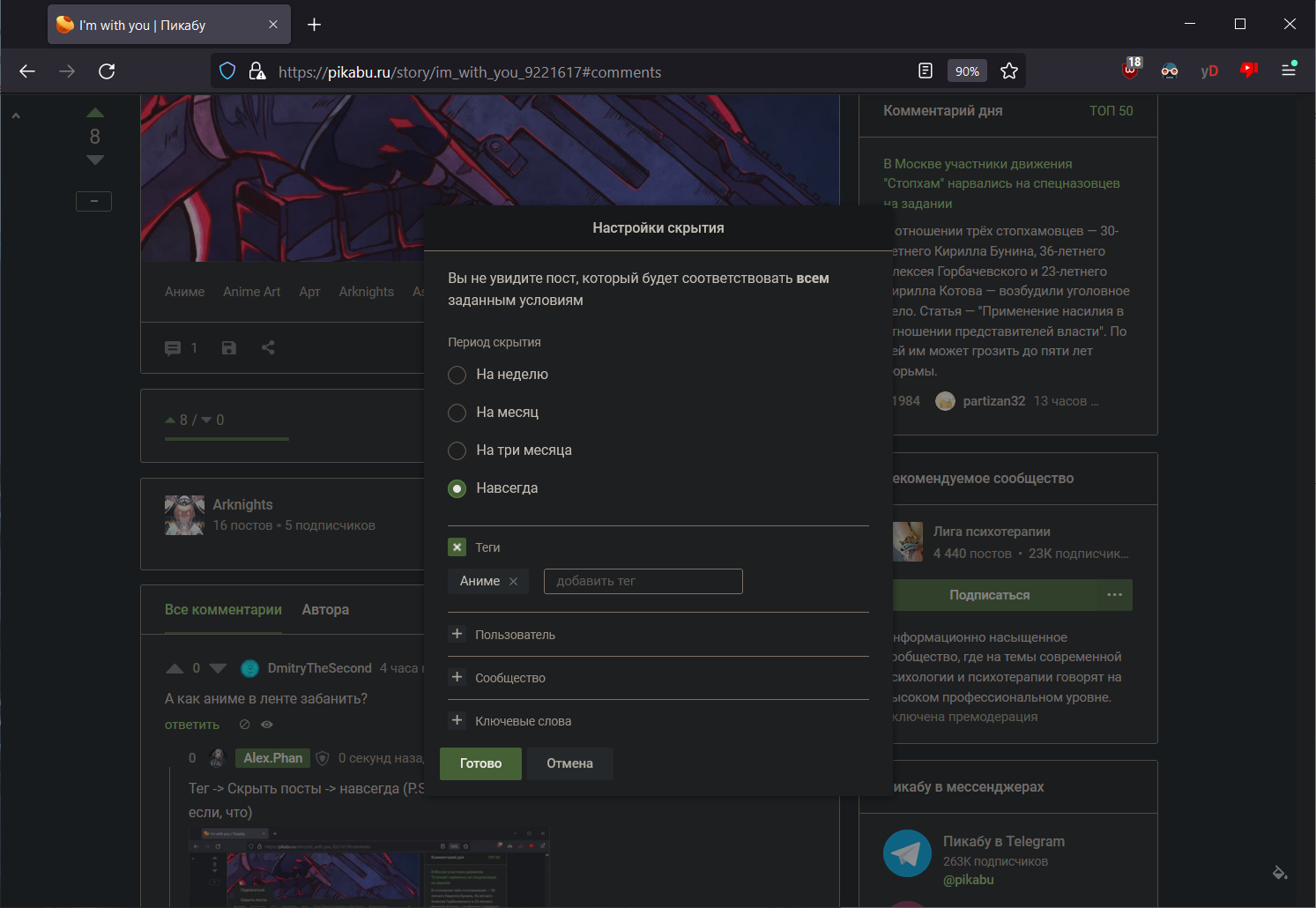Open the yD extension

pyautogui.click(x=1209, y=71)
